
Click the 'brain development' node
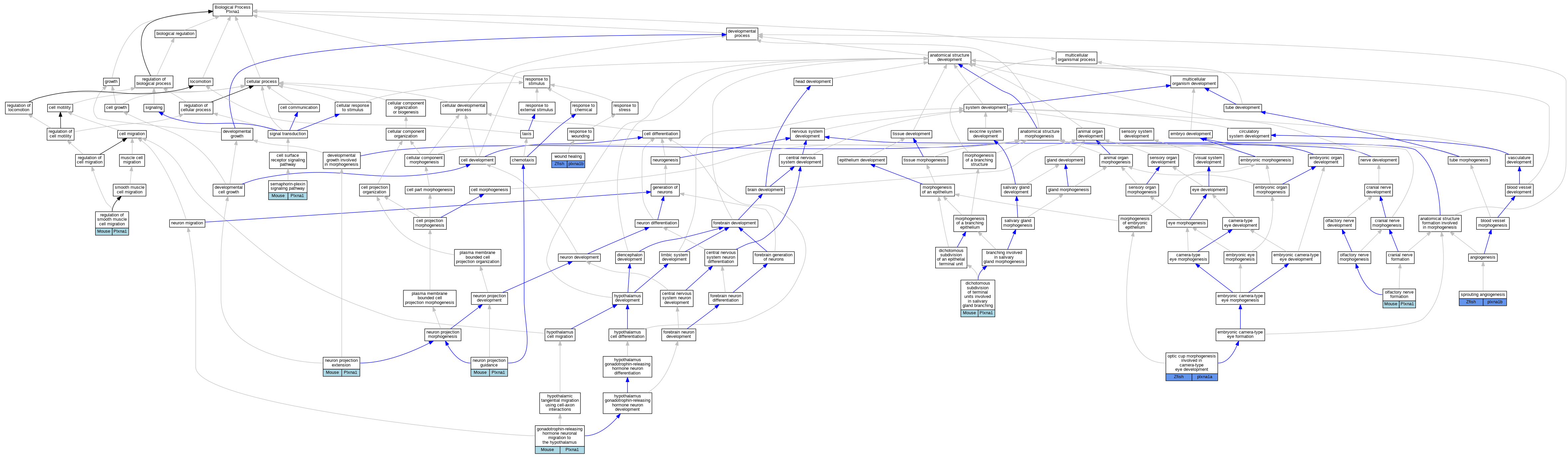coord(765,190)
